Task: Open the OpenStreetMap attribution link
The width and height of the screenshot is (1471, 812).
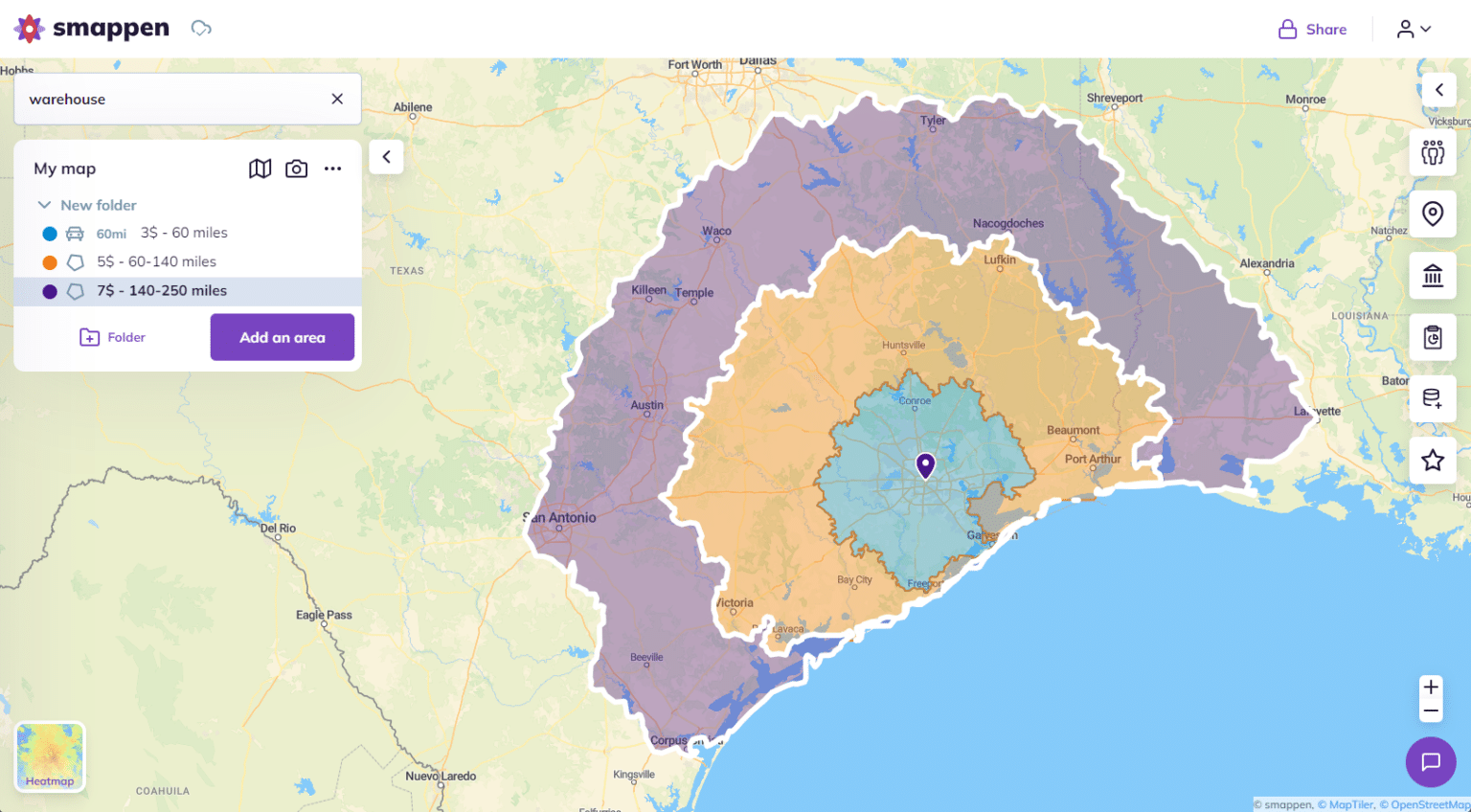Action: 1425,804
